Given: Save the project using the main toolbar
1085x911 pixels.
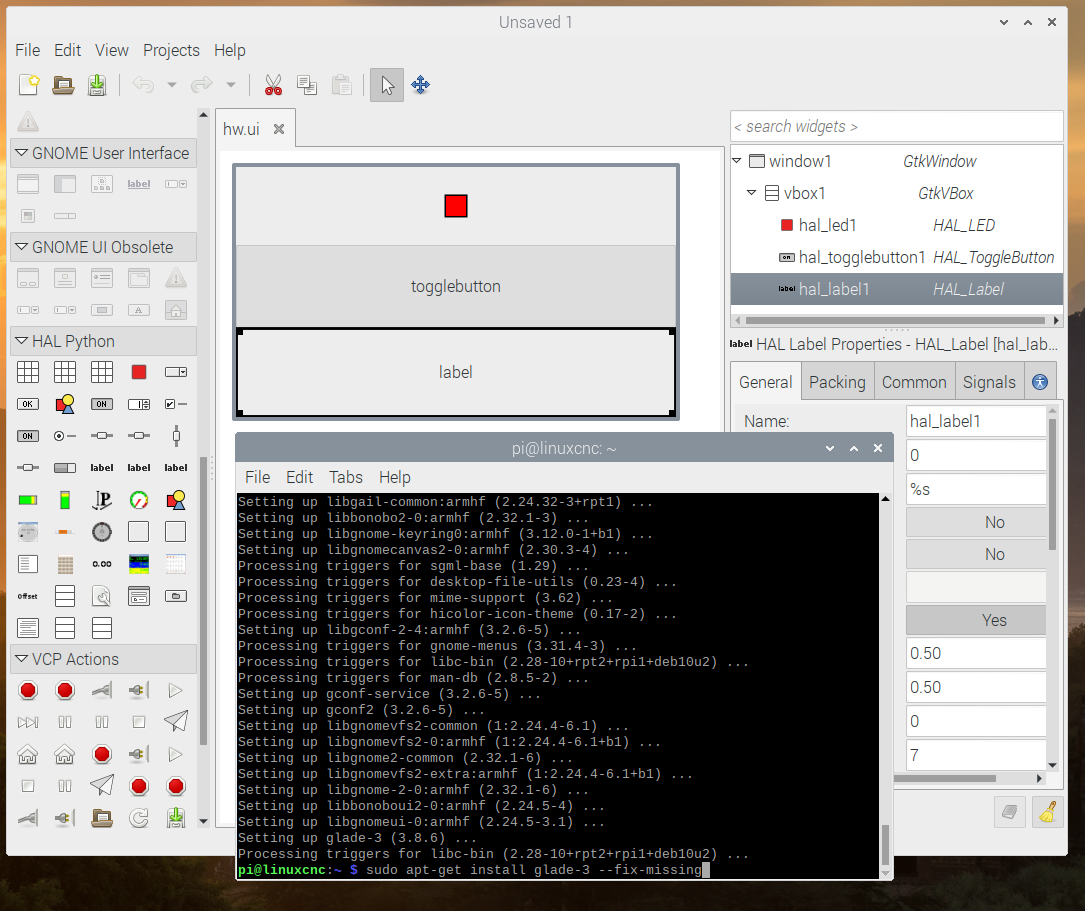Looking at the screenshot, I should pyautogui.click(x=97, y=85).
